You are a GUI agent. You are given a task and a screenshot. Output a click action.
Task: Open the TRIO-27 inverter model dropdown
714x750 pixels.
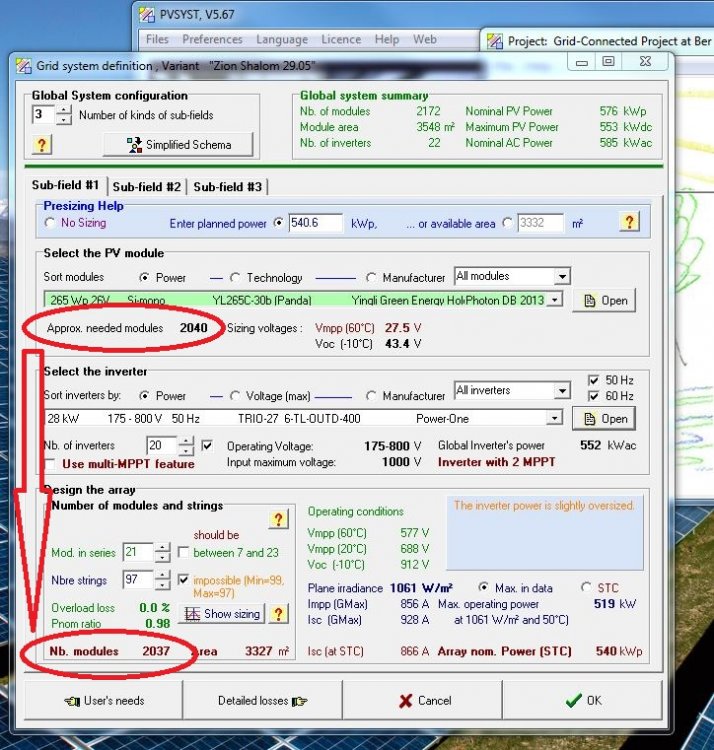pyautogui.click(x=554, y=419)
